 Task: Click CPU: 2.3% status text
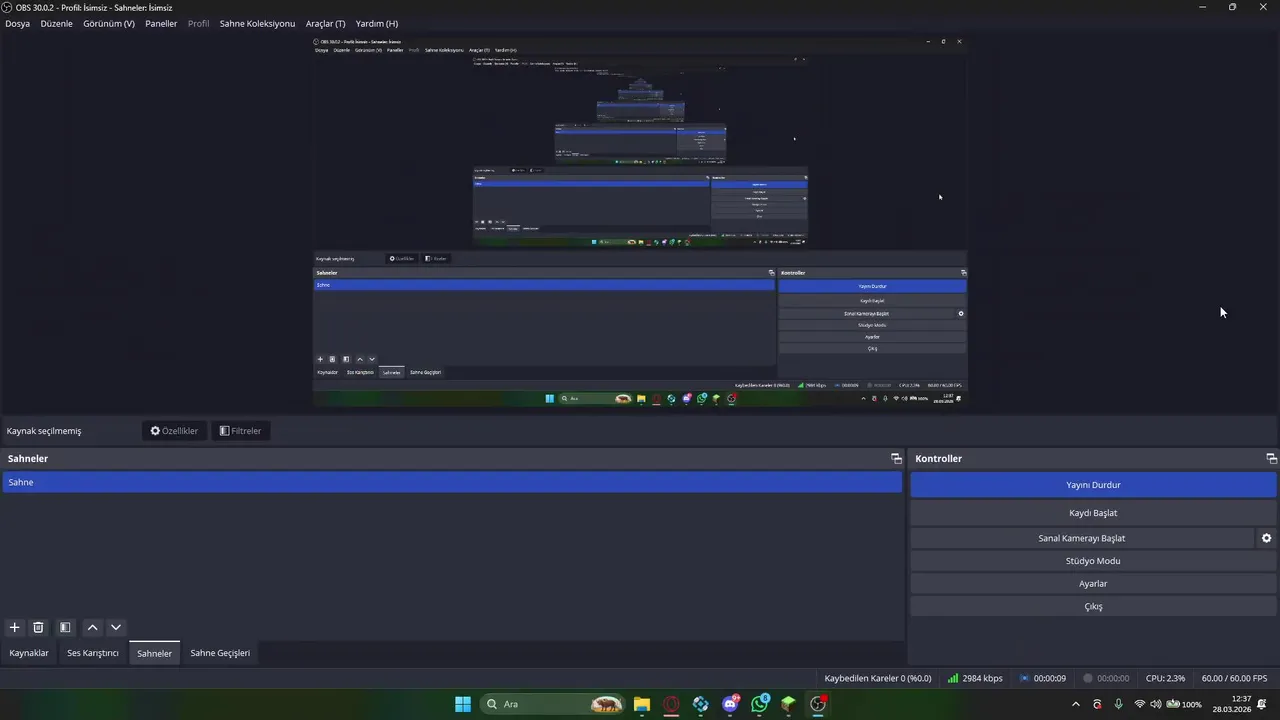(1166, 678)
